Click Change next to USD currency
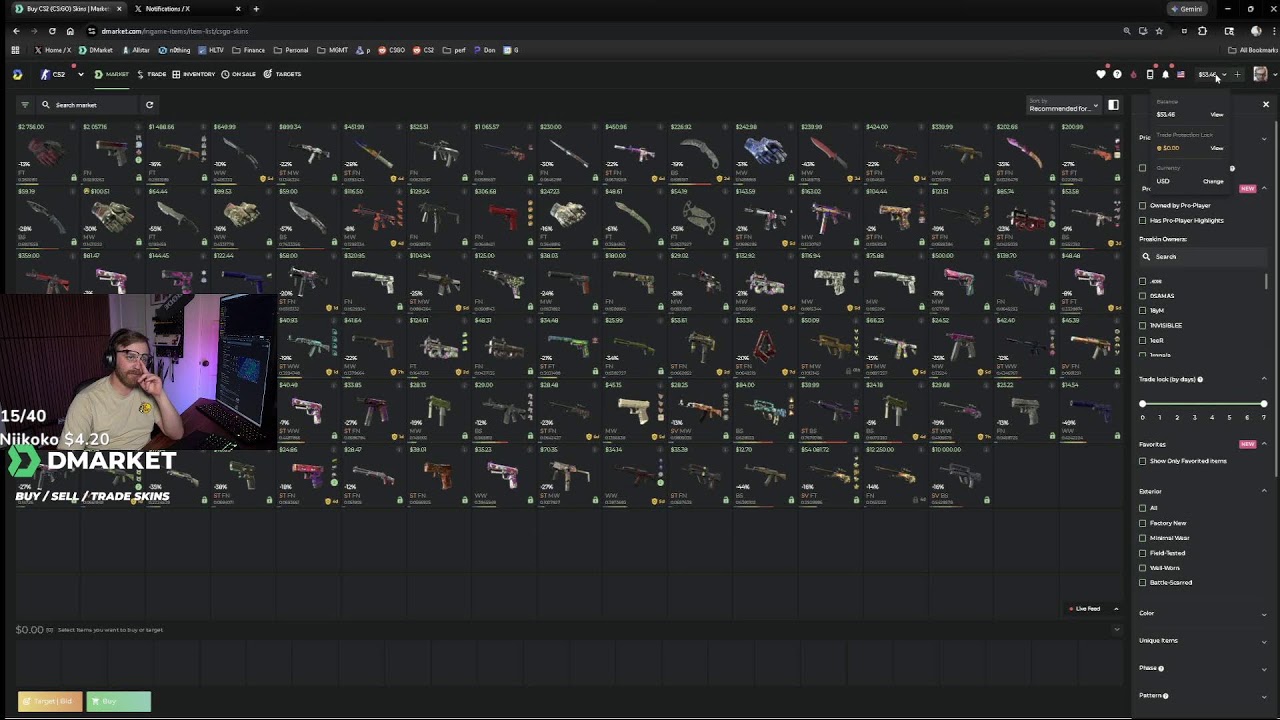The height and width of the screenshot is (720, 1280). pos(1213,182)
